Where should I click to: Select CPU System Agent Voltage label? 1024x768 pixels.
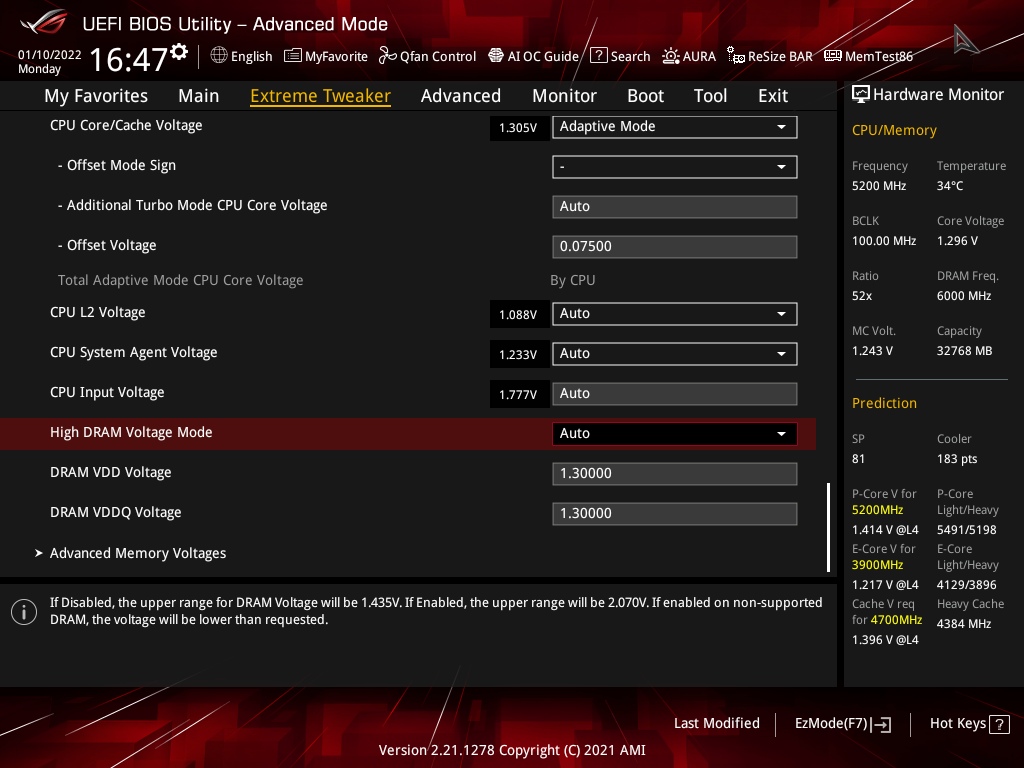click(134, 352)
